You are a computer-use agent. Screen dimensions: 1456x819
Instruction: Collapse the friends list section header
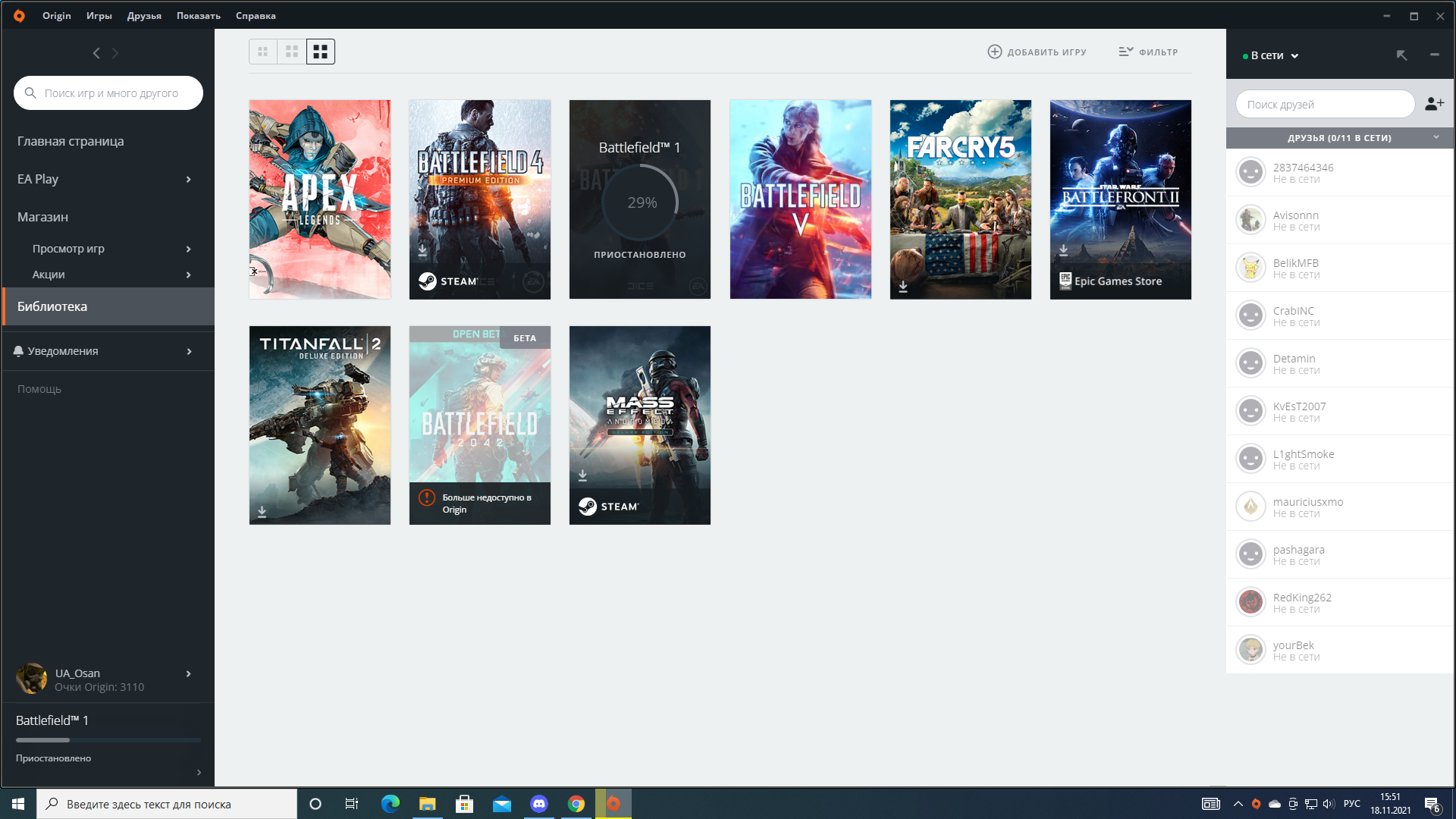click(1436, 137)
